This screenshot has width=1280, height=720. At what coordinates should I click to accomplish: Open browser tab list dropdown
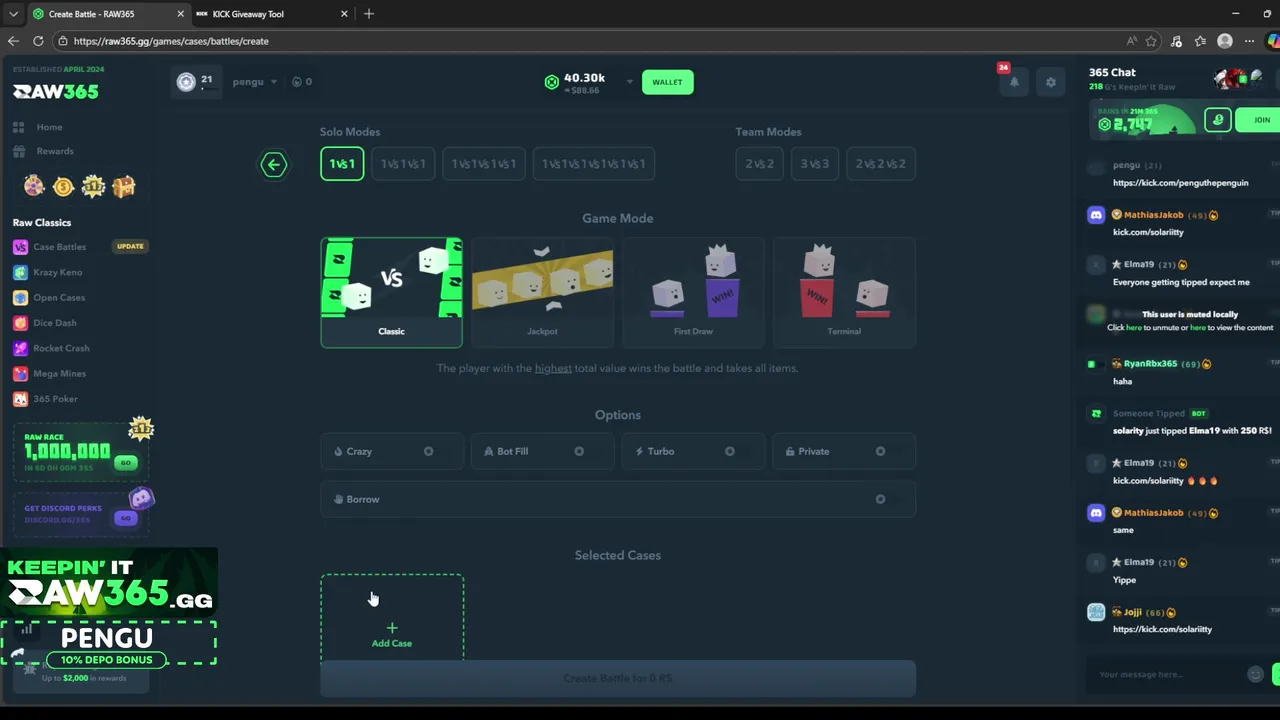pos(13,14)
